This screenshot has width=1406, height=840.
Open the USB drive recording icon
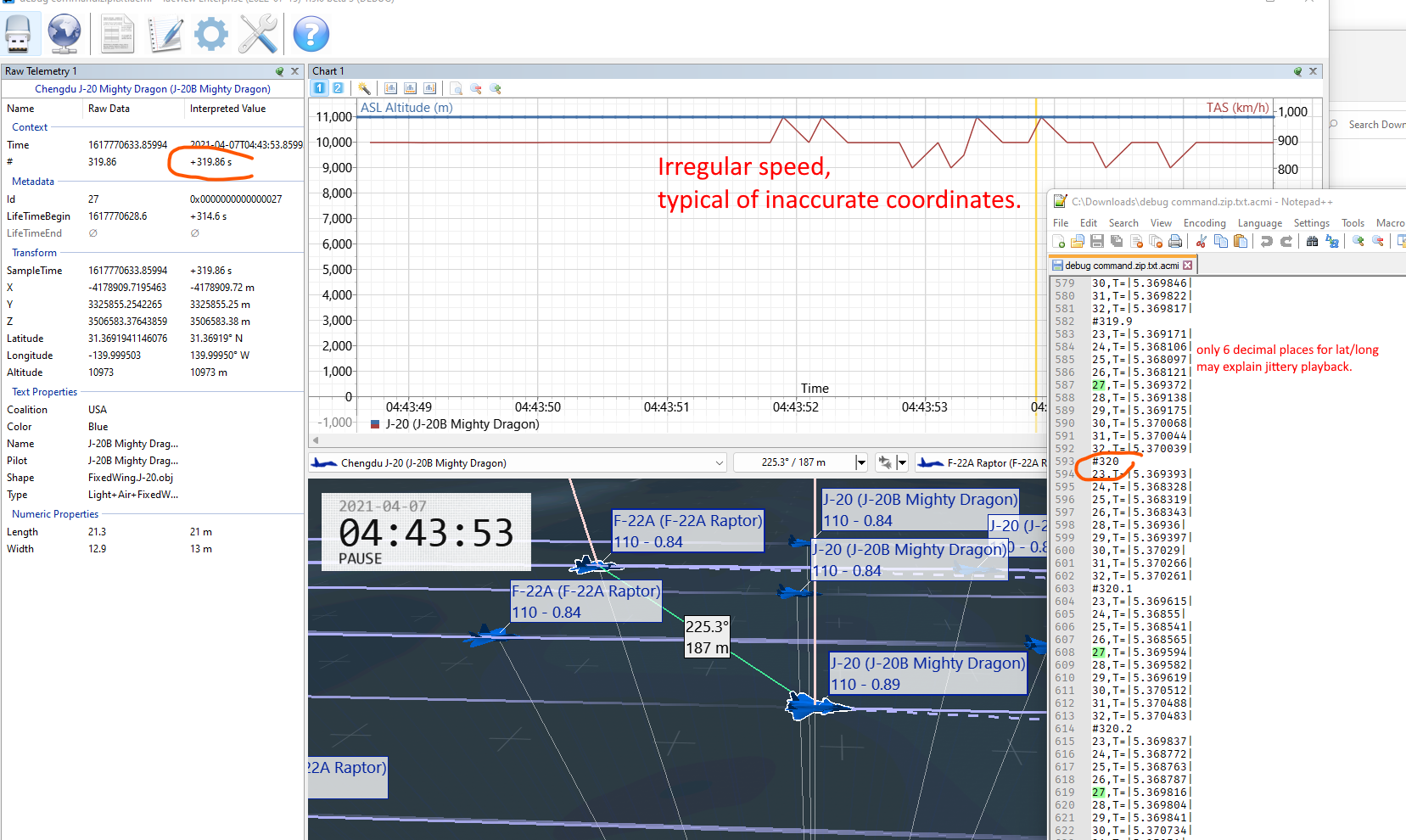pos(18,34)
